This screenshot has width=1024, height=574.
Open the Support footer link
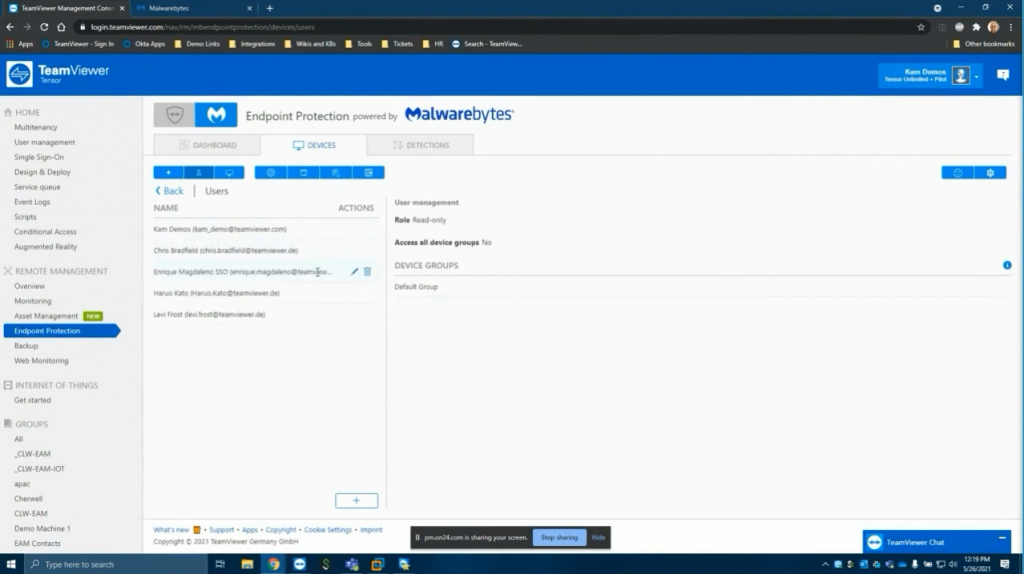click(x=221, y=530)
